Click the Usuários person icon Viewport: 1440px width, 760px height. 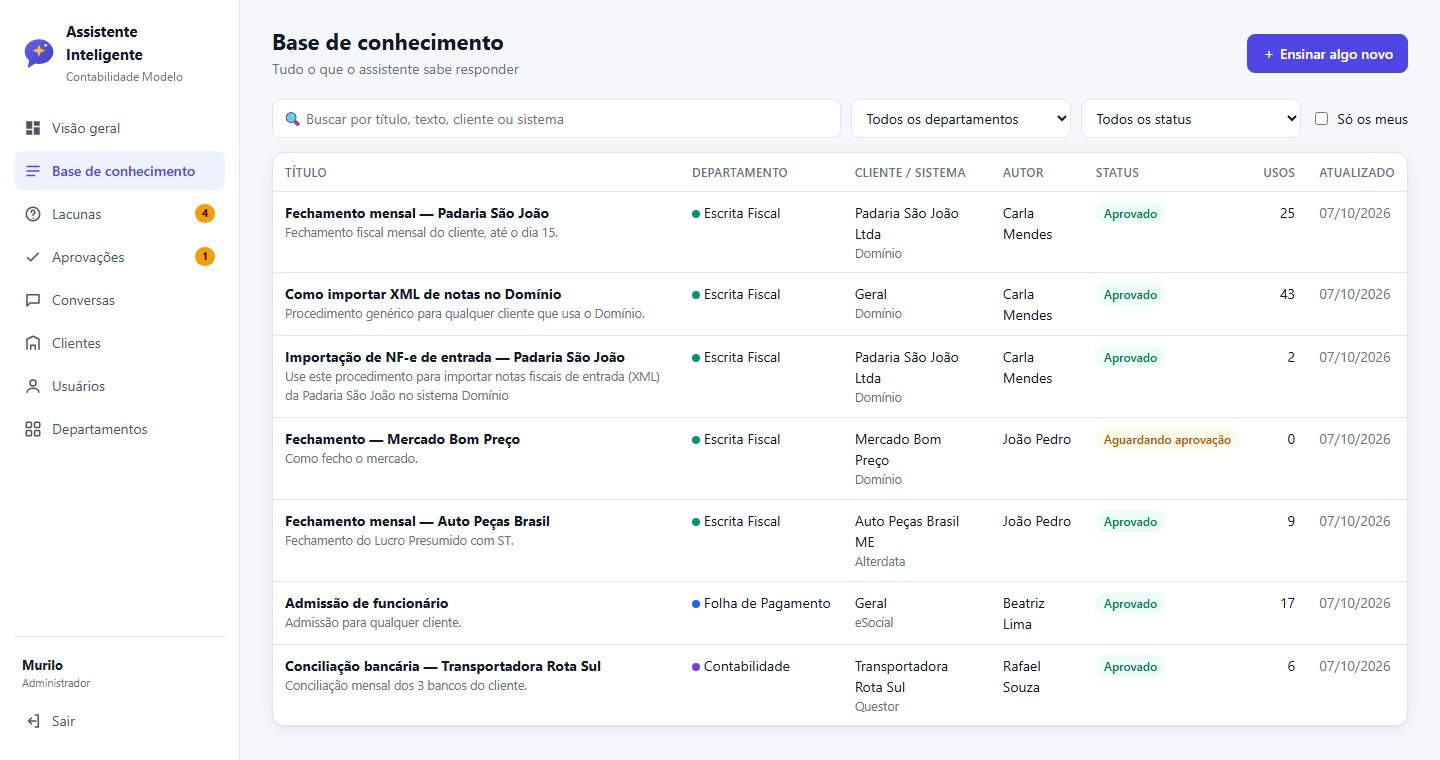point(33,386)
